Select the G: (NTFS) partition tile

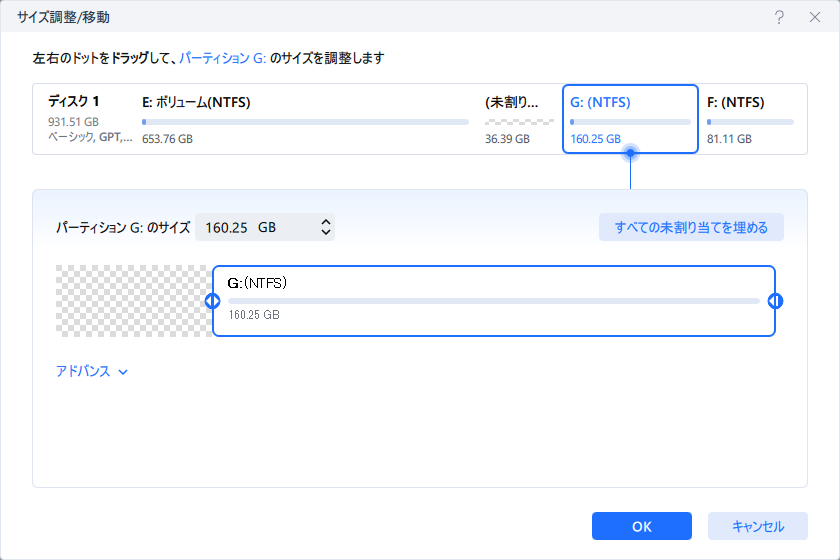tap(631, 119)
